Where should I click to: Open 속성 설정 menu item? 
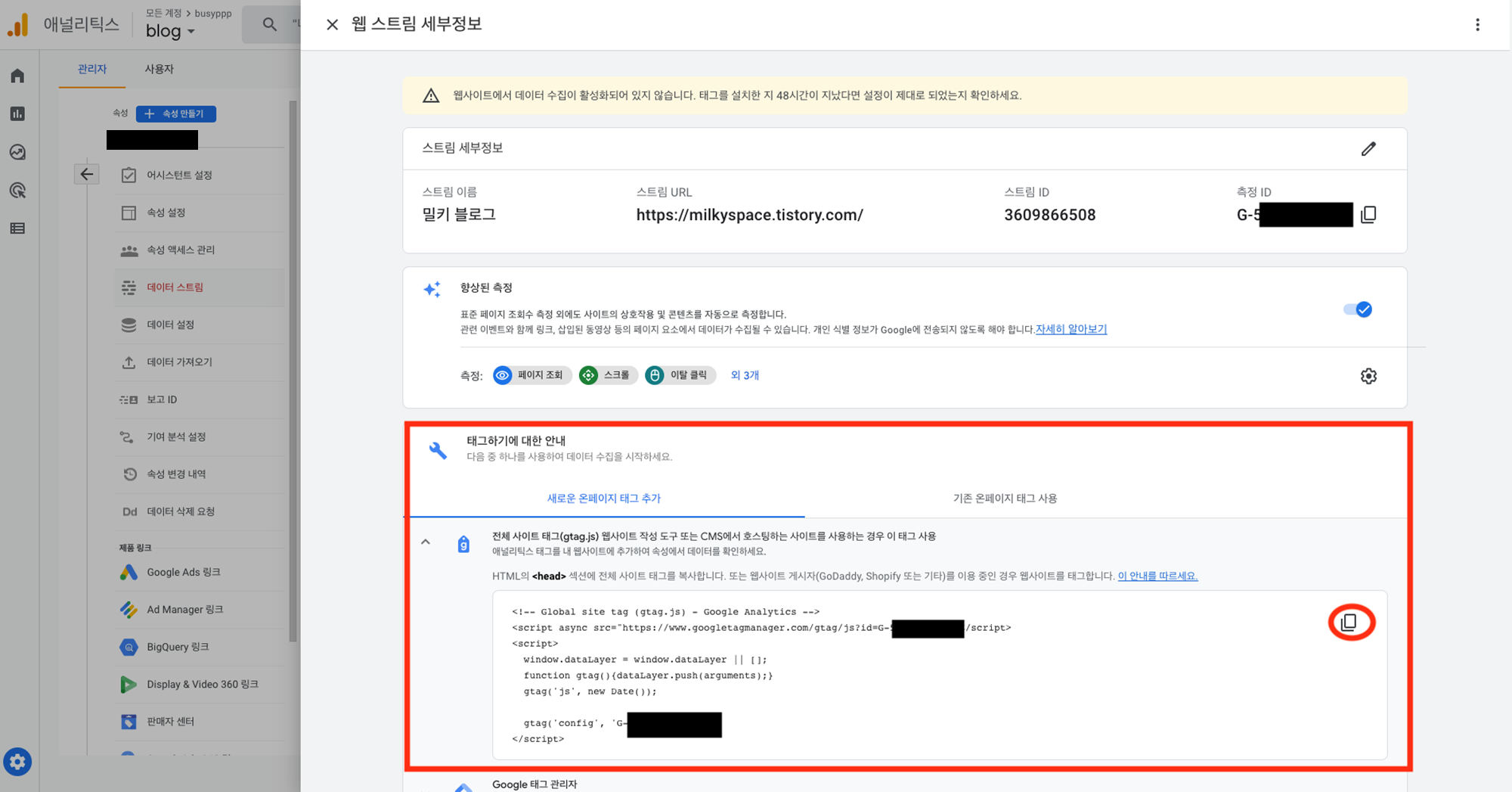(x=200, y=213)
